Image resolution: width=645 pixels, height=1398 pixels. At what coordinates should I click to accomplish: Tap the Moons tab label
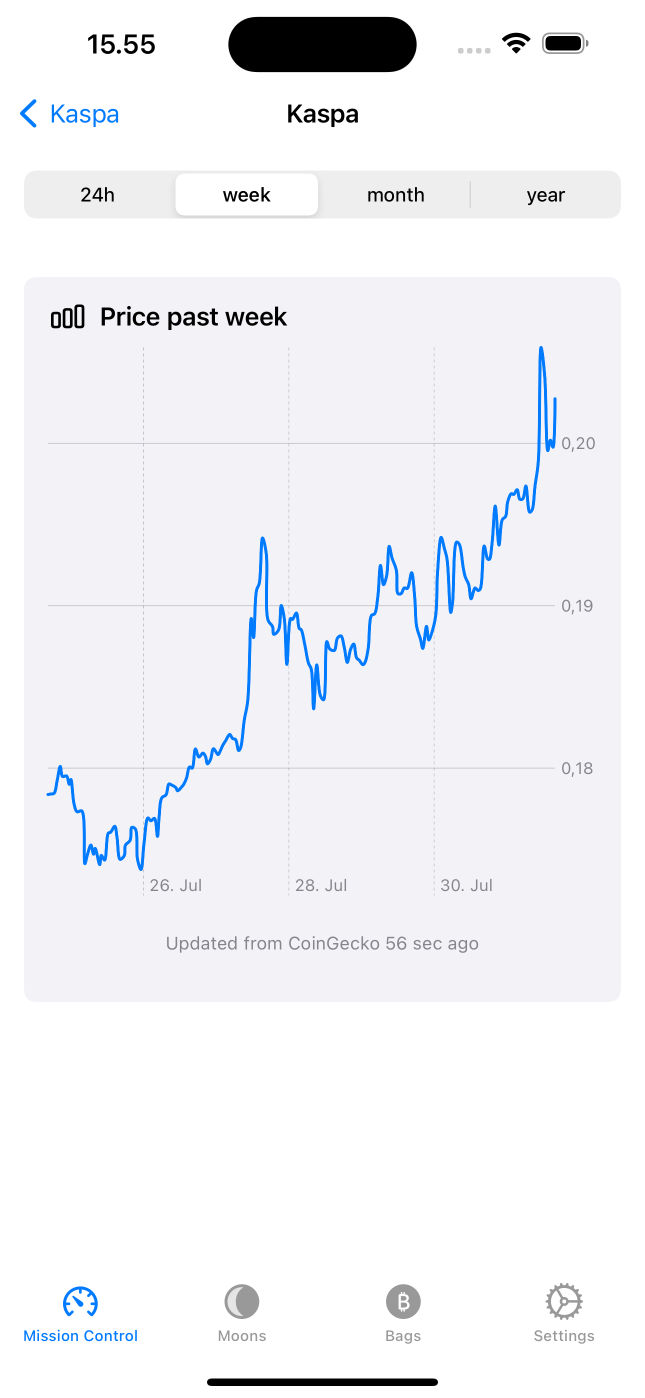242,1336
